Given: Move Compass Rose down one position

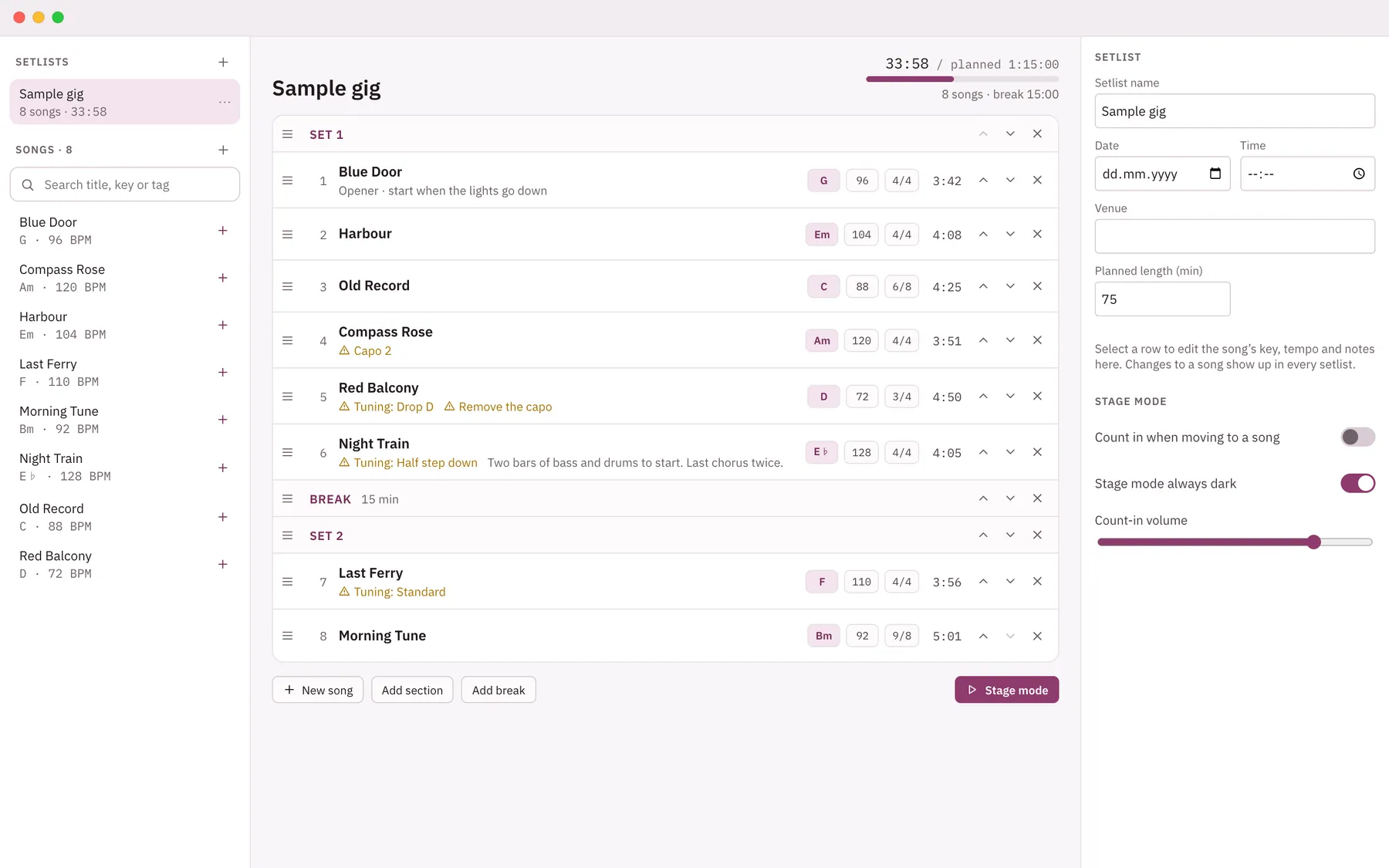Looking at the screenshot, I should [1010, 340].
